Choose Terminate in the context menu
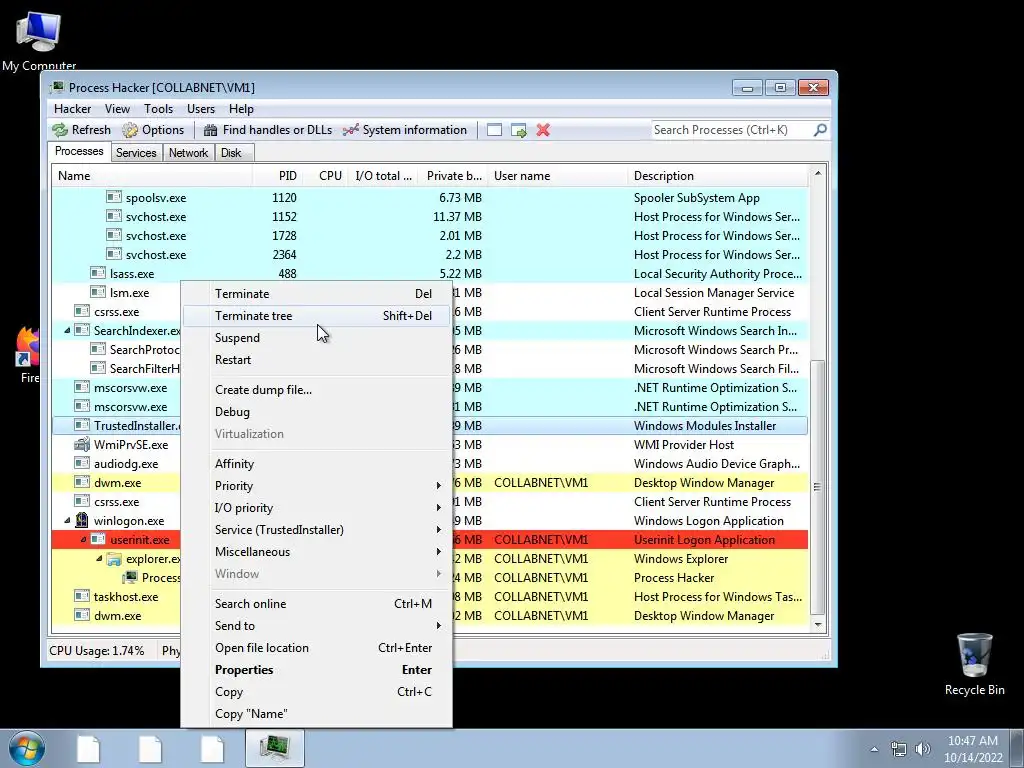This screenshot has width=1024, height=768. tap(316, 294)
